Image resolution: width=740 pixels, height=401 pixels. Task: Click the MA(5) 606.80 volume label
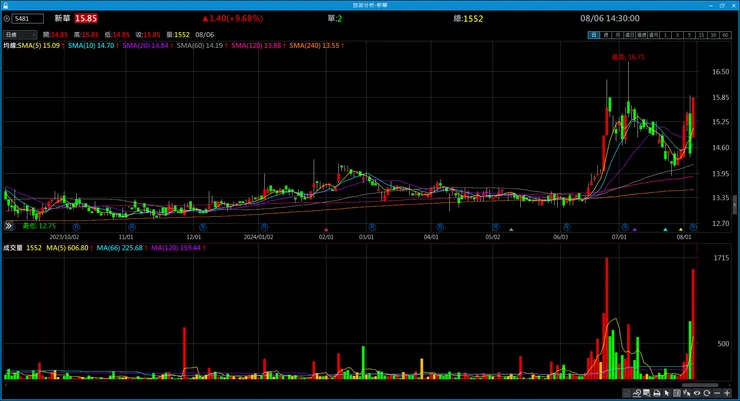(x=67, y=248)
